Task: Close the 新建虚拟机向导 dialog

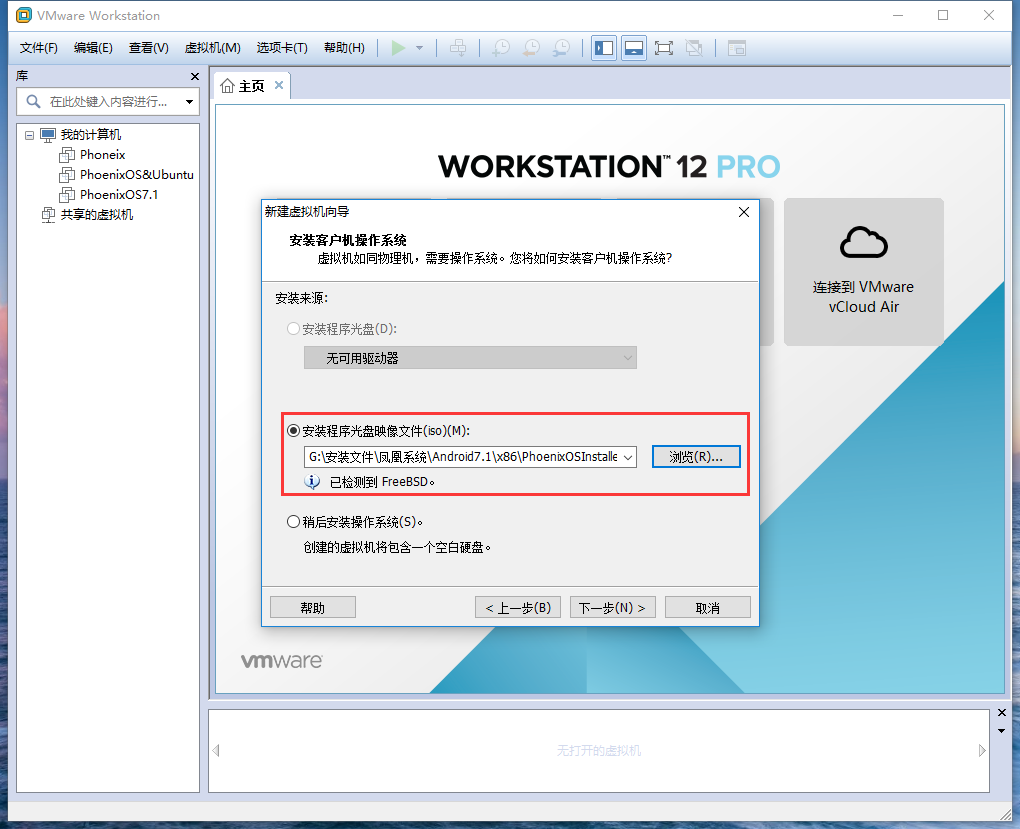Action: pyautogui.click(x=744, y=212)
